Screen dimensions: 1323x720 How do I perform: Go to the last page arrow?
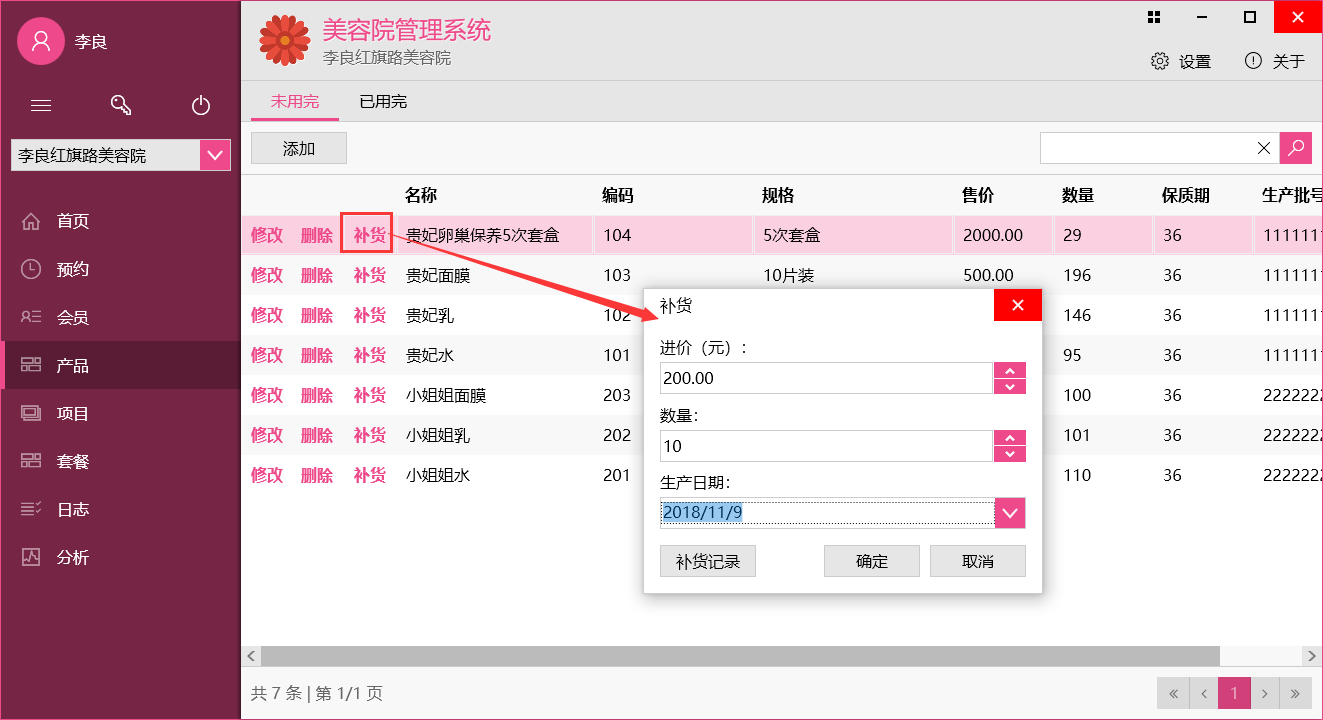click(1295, 693)
